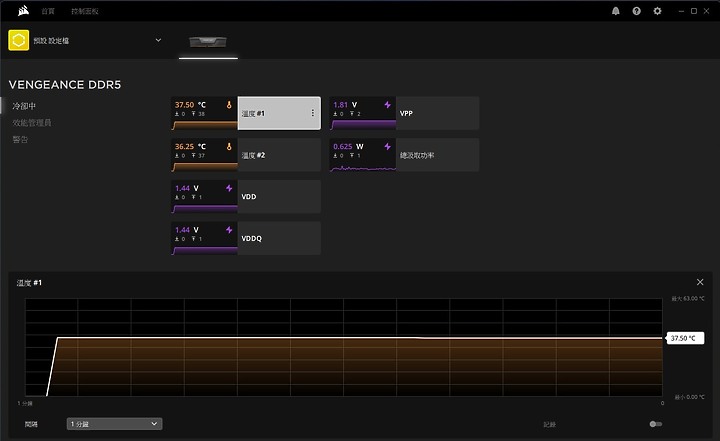Open the help question mark icon
Screen dimensions: 720x441
click(x=636, y=11)
